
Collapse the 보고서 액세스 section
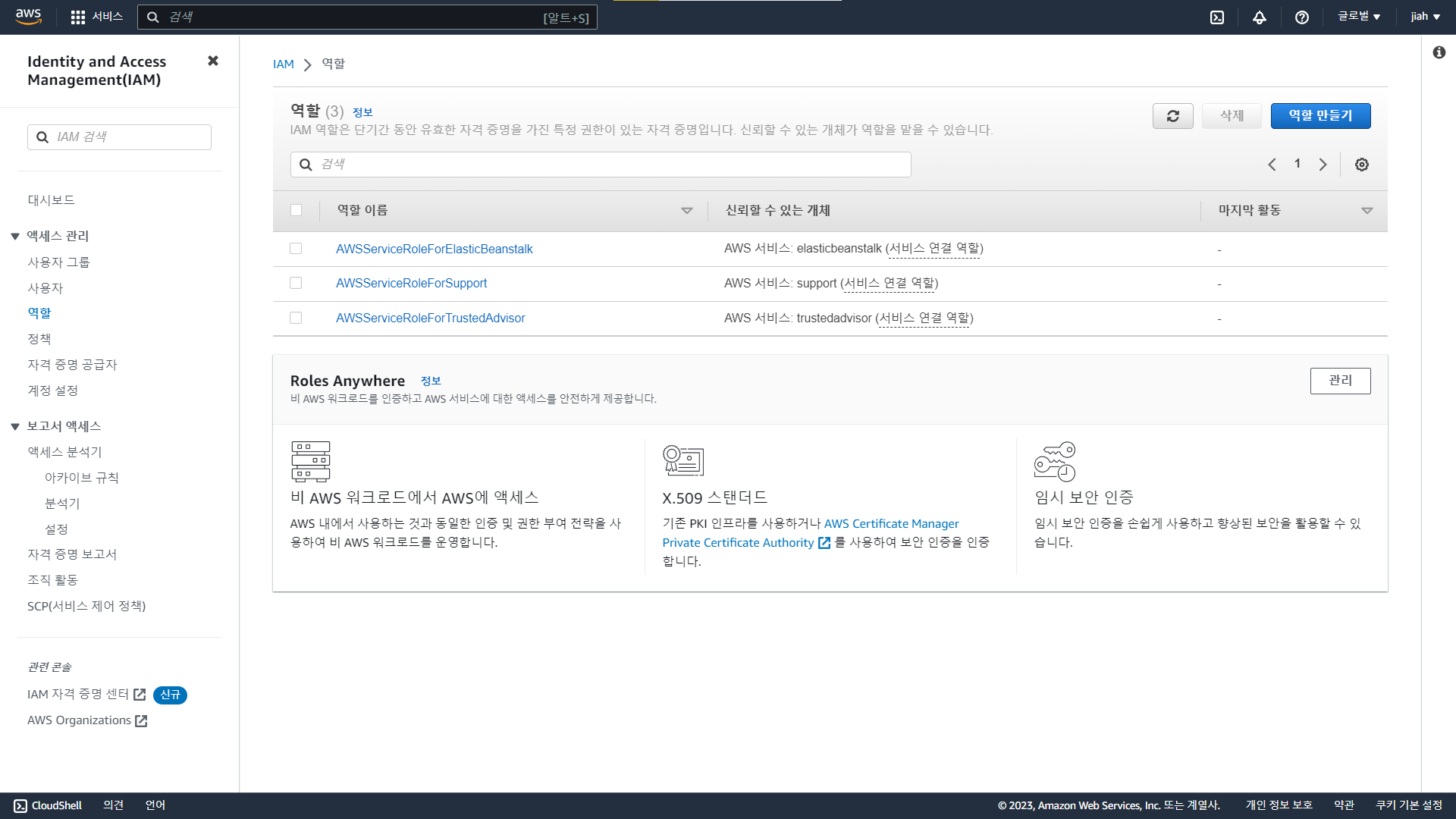(x=14, y=427)
